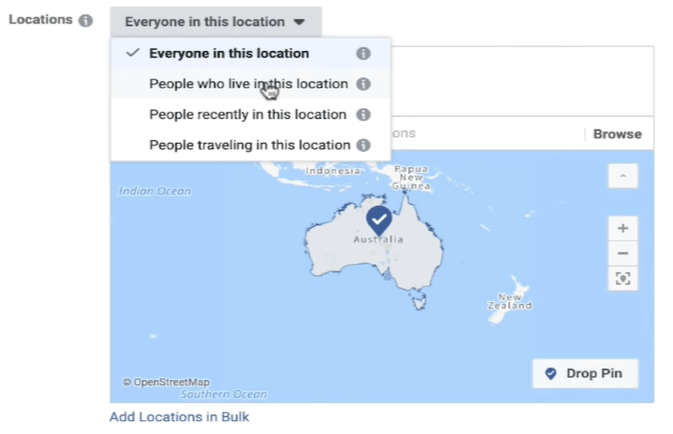Collapse the map with the up arrow
The height and width of the screenshot is (434, 673).
coord(623,176)
